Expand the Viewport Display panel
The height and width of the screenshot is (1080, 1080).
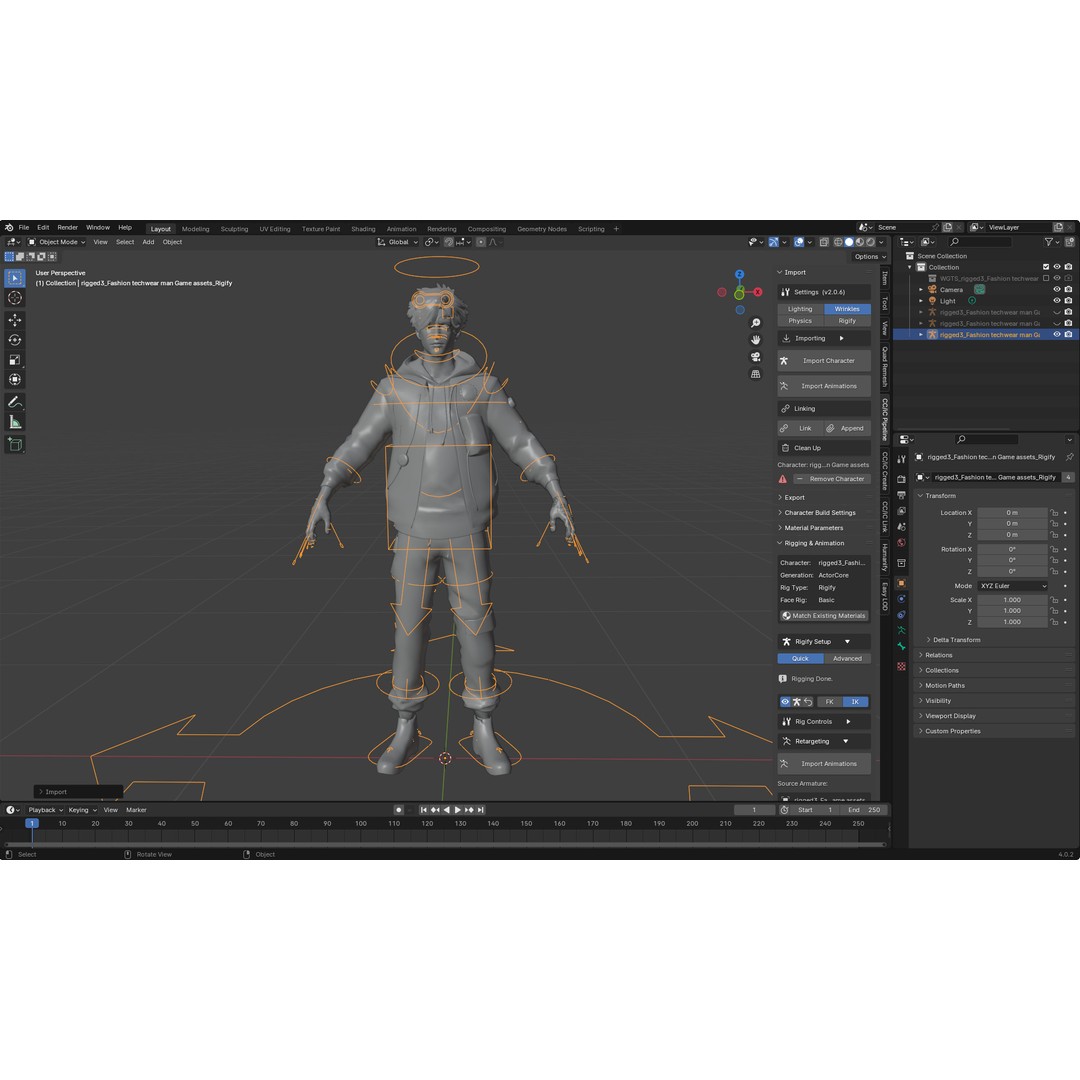[x=996, y=716]
